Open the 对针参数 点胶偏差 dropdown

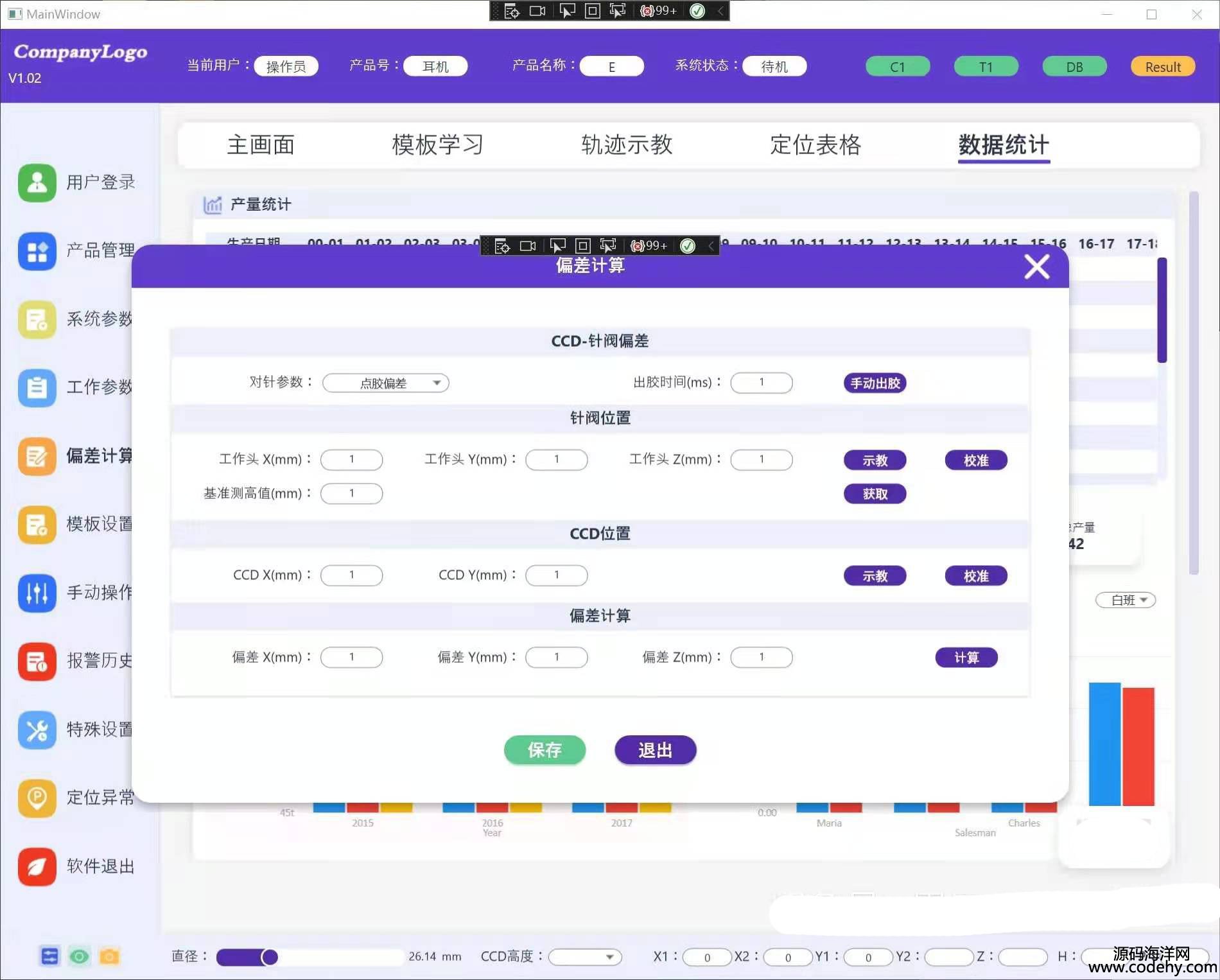[385, 383]
